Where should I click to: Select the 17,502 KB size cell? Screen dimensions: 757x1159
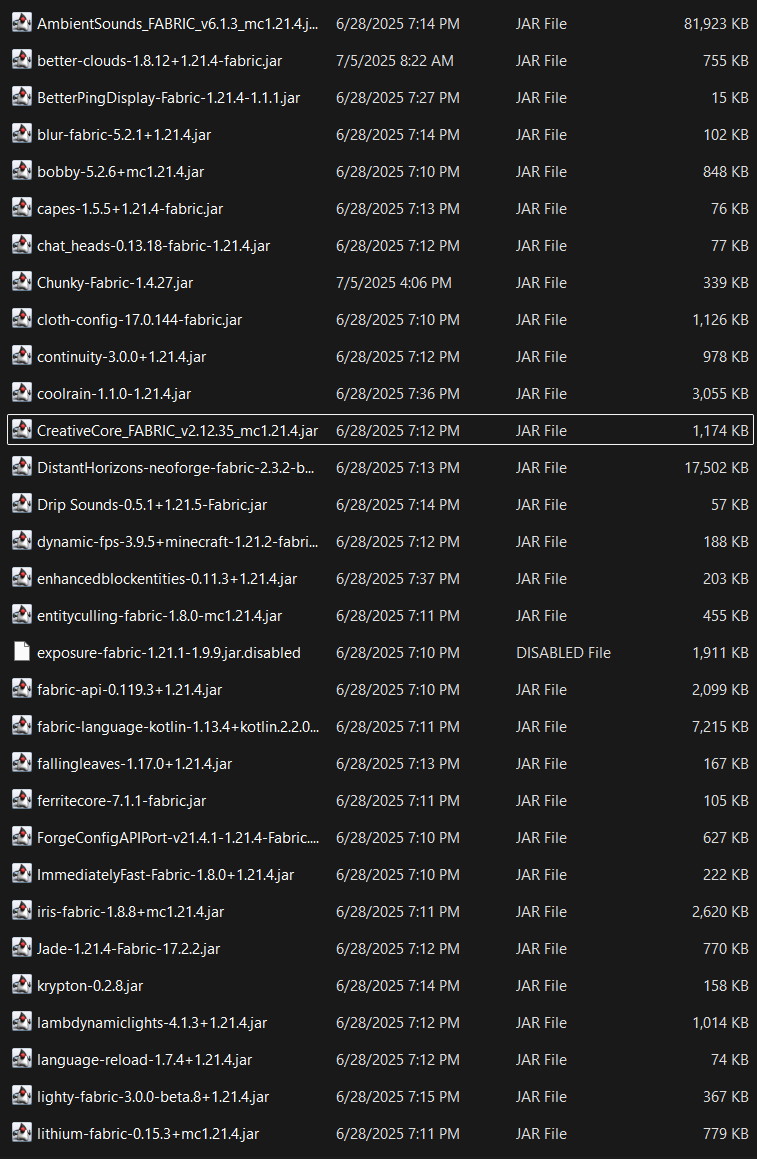(716, 468)
